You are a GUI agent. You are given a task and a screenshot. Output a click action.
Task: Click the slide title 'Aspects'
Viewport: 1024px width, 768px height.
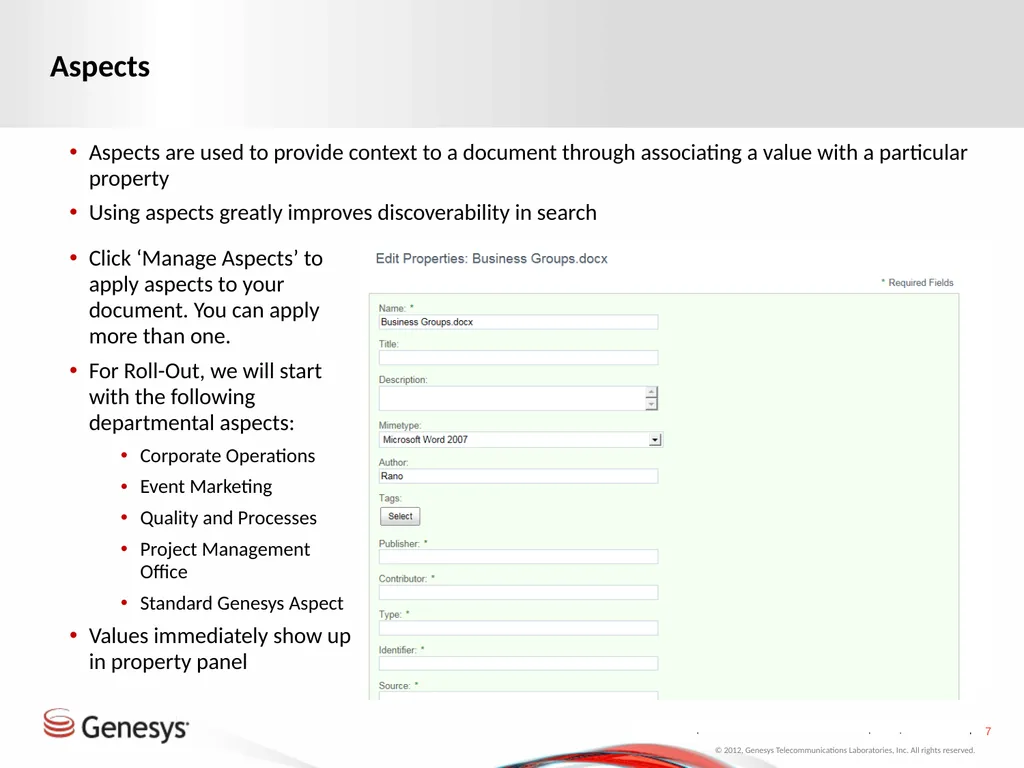point(100,67)
